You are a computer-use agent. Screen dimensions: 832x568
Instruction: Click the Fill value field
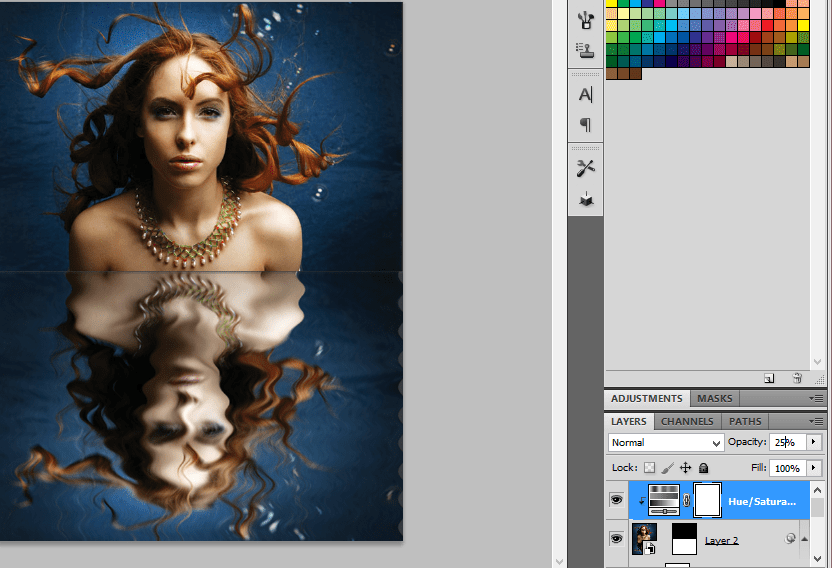(788, 468)
